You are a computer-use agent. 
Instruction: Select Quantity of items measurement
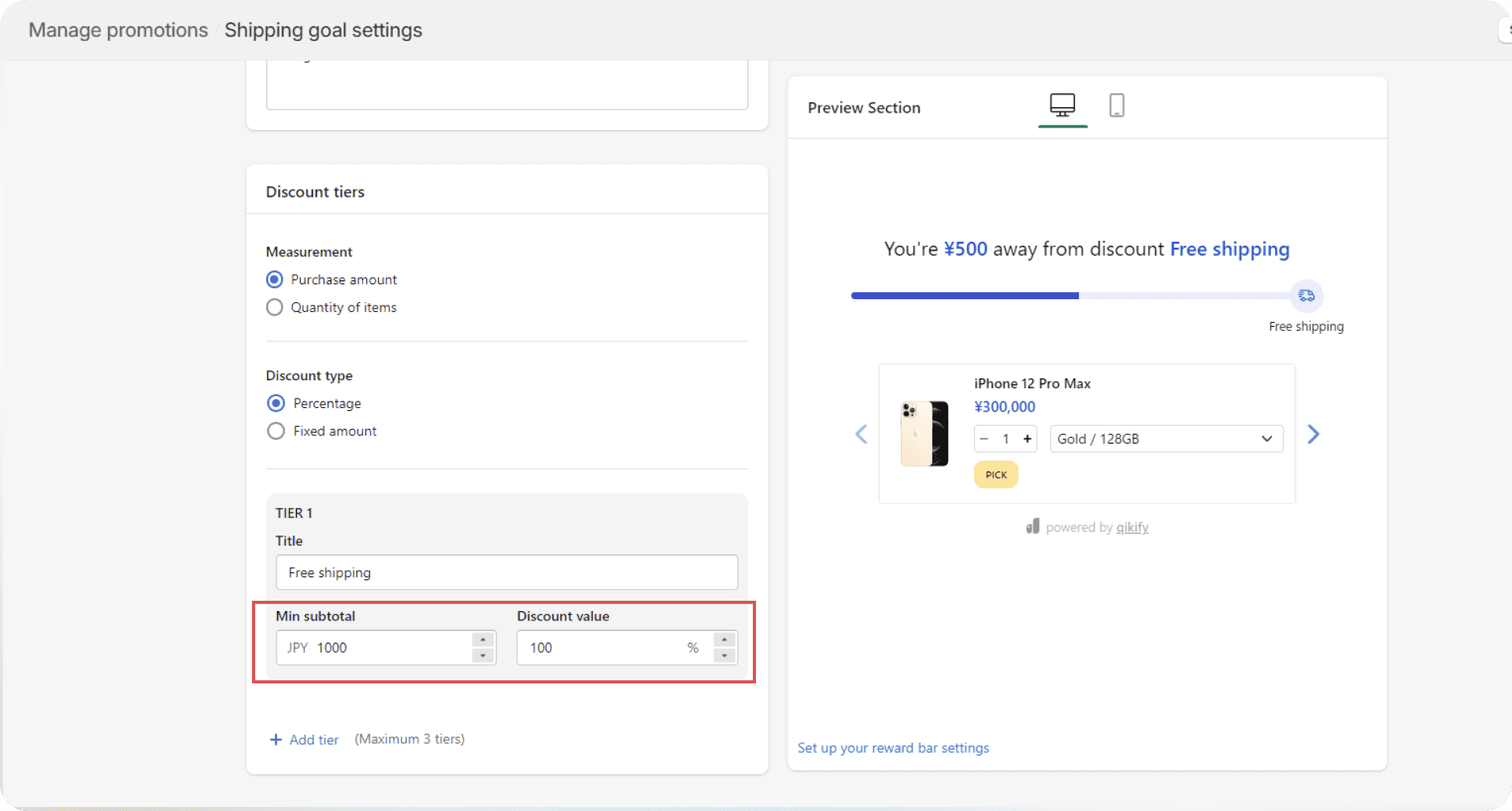[x=274, y=307]
